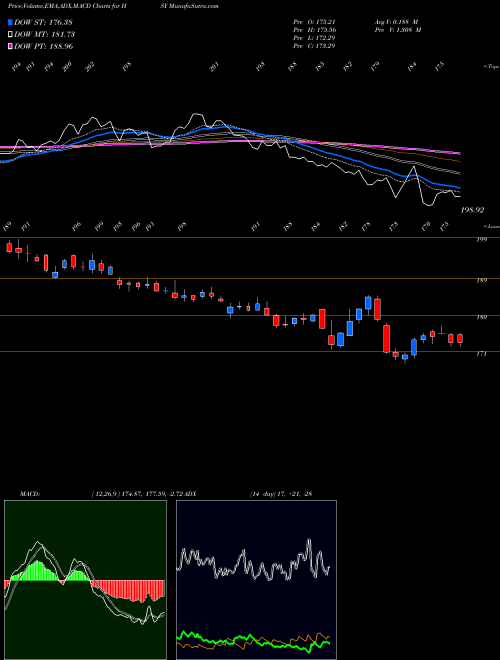
Task: Click the 199 price axis label
Action: (481, 240)
